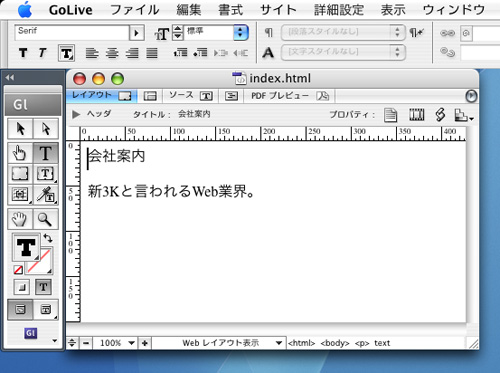Viewport: 500px width, 373px height.
Task: Open the ファイル menu
Action: (x=134, y=10)
